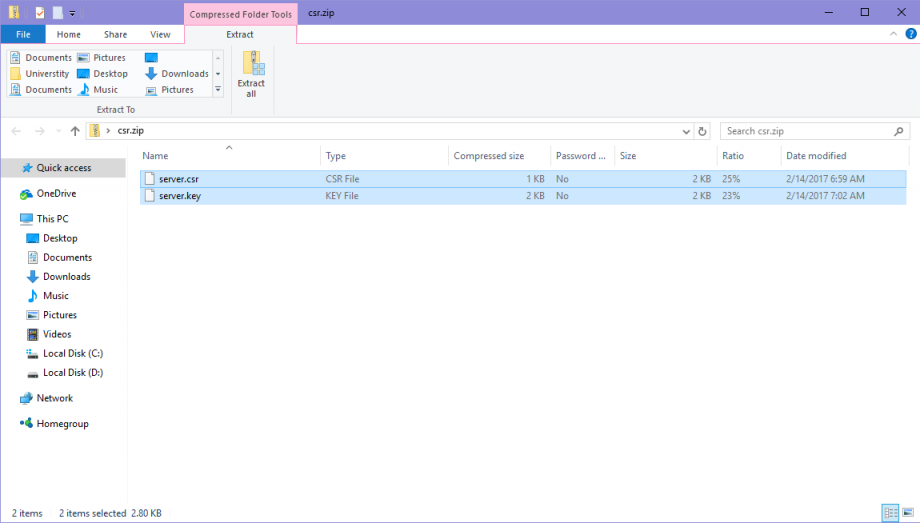
Task: Click the Extract all button
Action: [251, 74]
